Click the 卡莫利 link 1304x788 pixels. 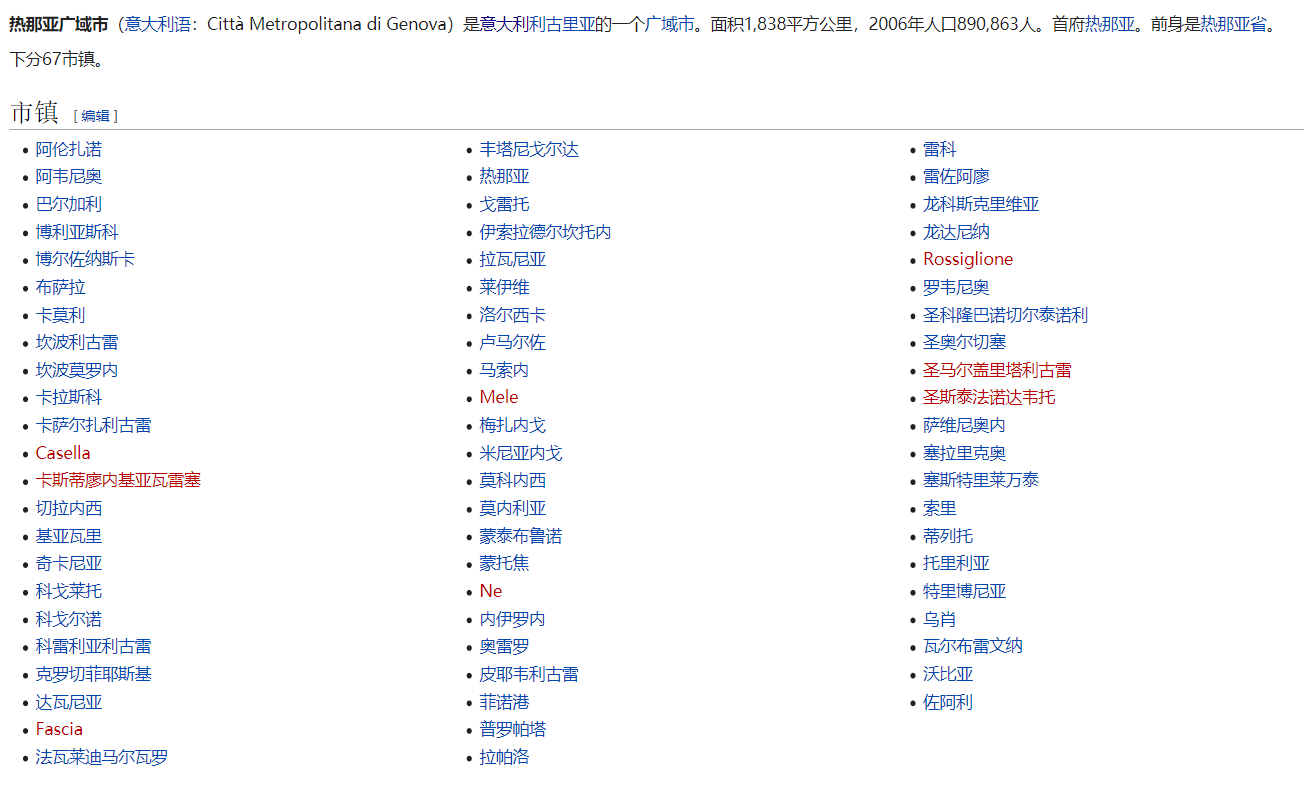point(61,315)
